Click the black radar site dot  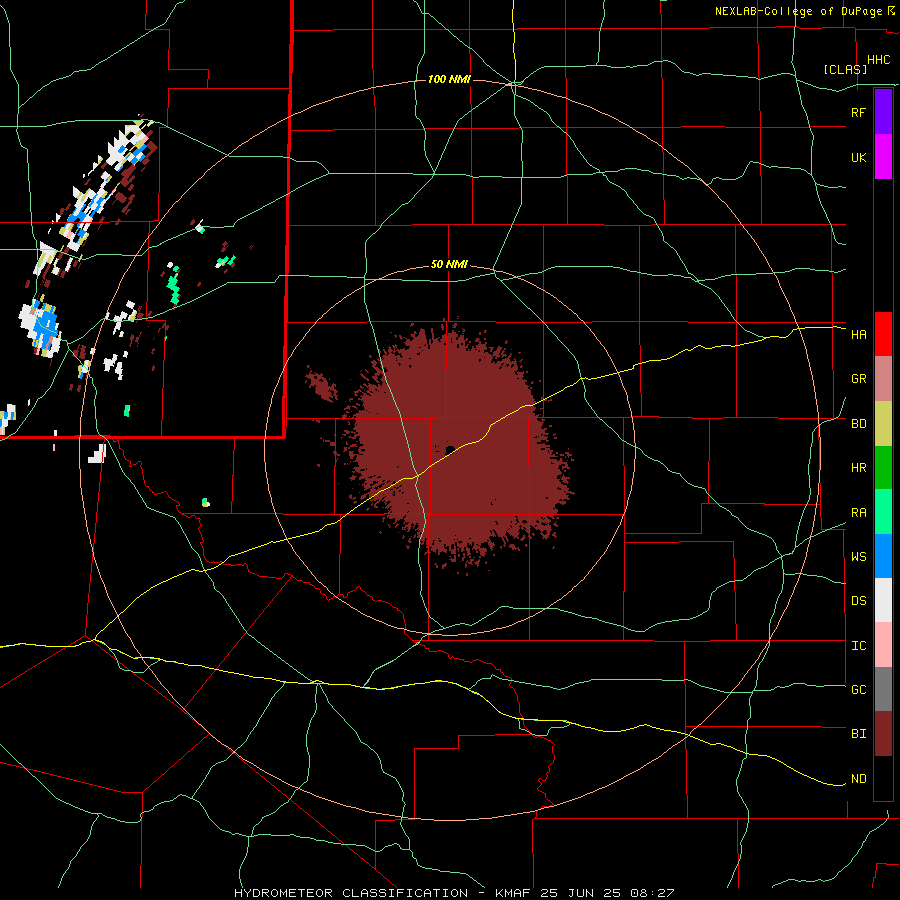pyautogui.click(x=450, y=450)
